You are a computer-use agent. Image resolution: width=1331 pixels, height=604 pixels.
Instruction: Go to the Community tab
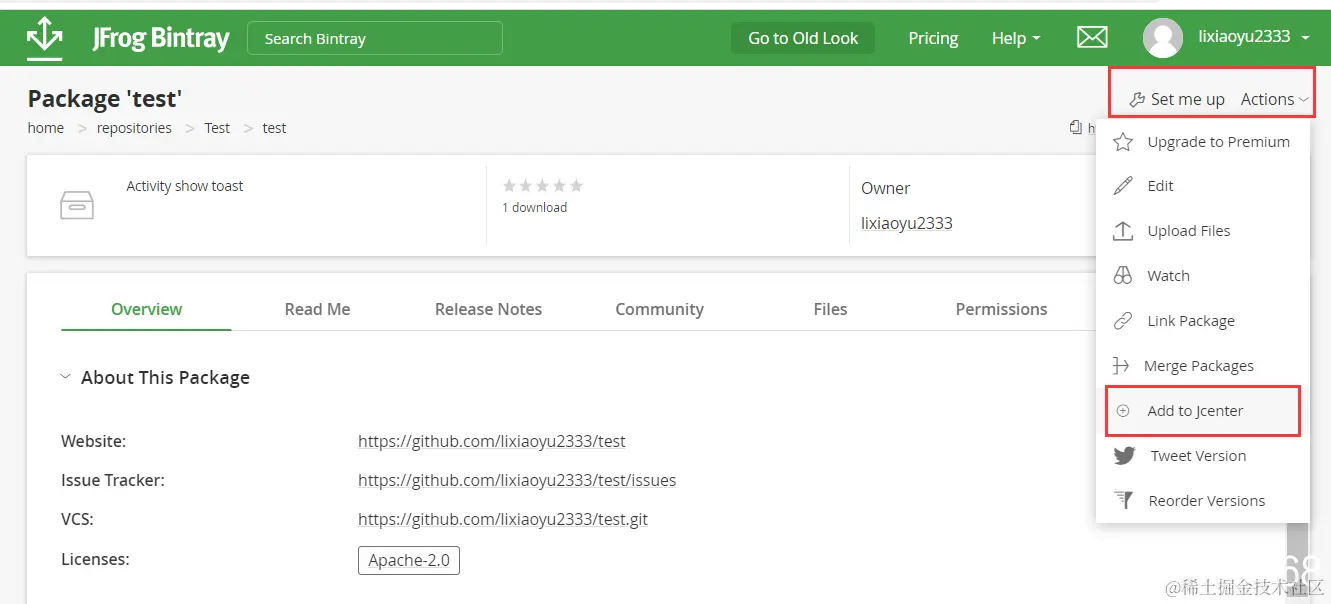pyautogui.click(x=659, y=309)
